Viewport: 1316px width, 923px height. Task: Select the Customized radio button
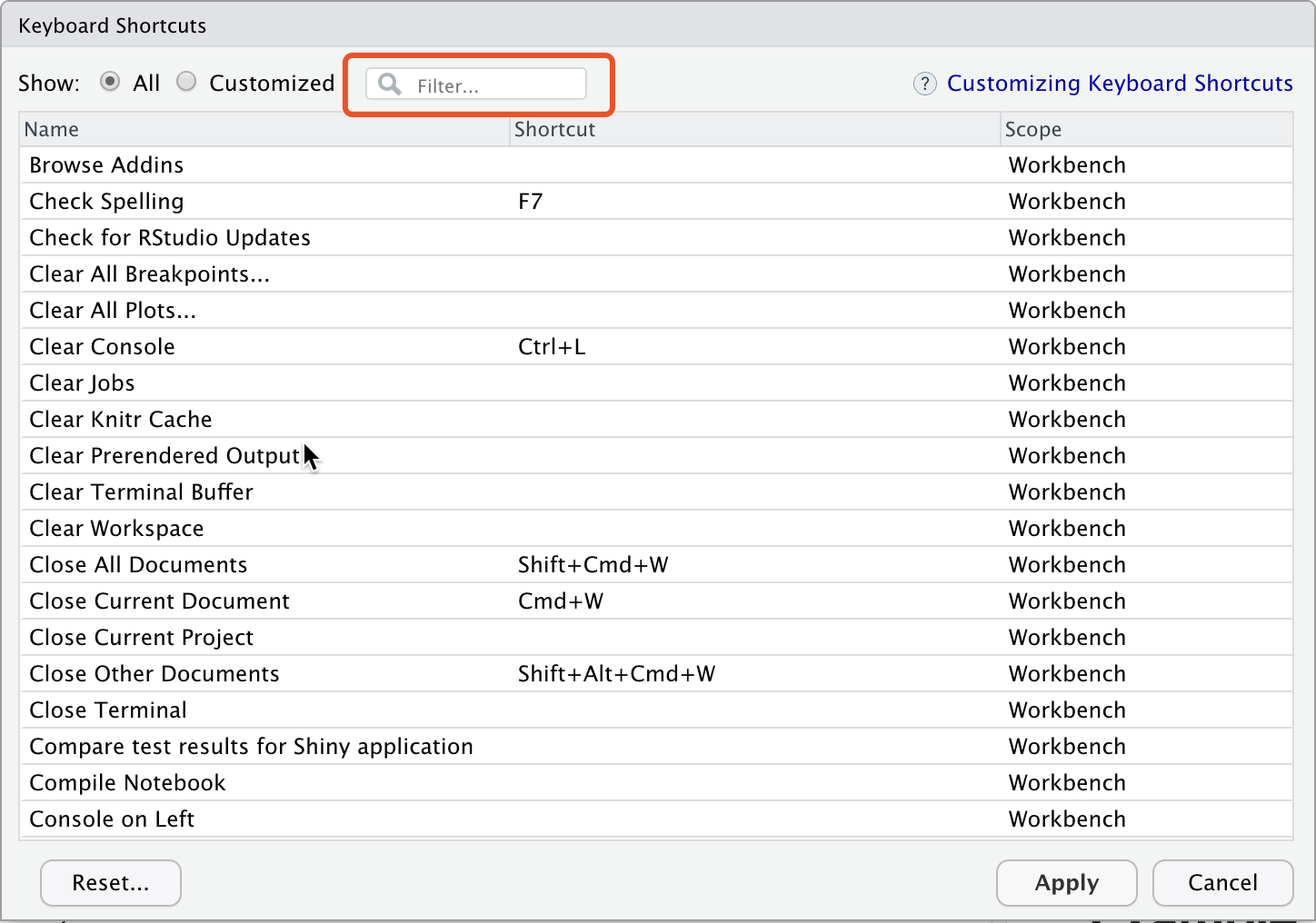(186, 83)
